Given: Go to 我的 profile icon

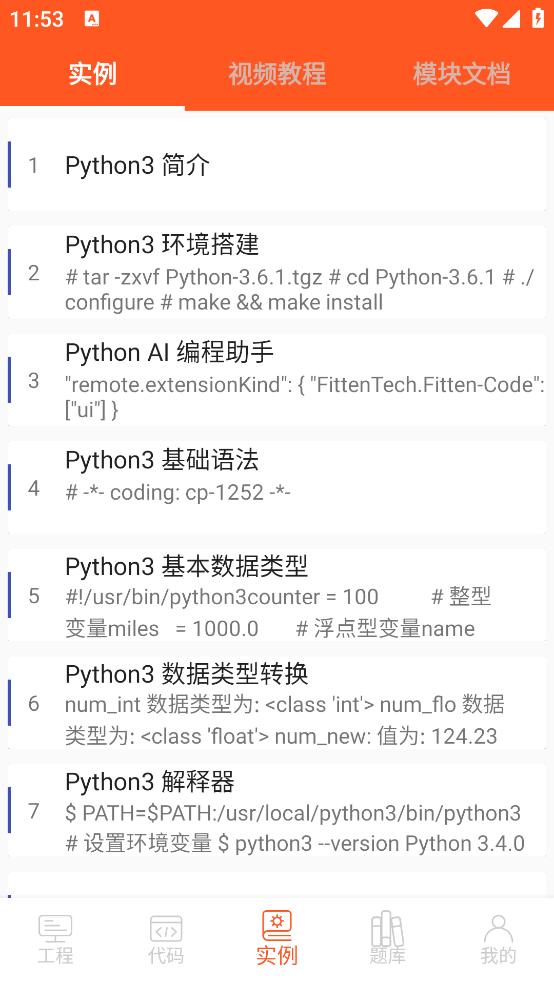Looking at the screenshot, I should [x=498, y=928].
